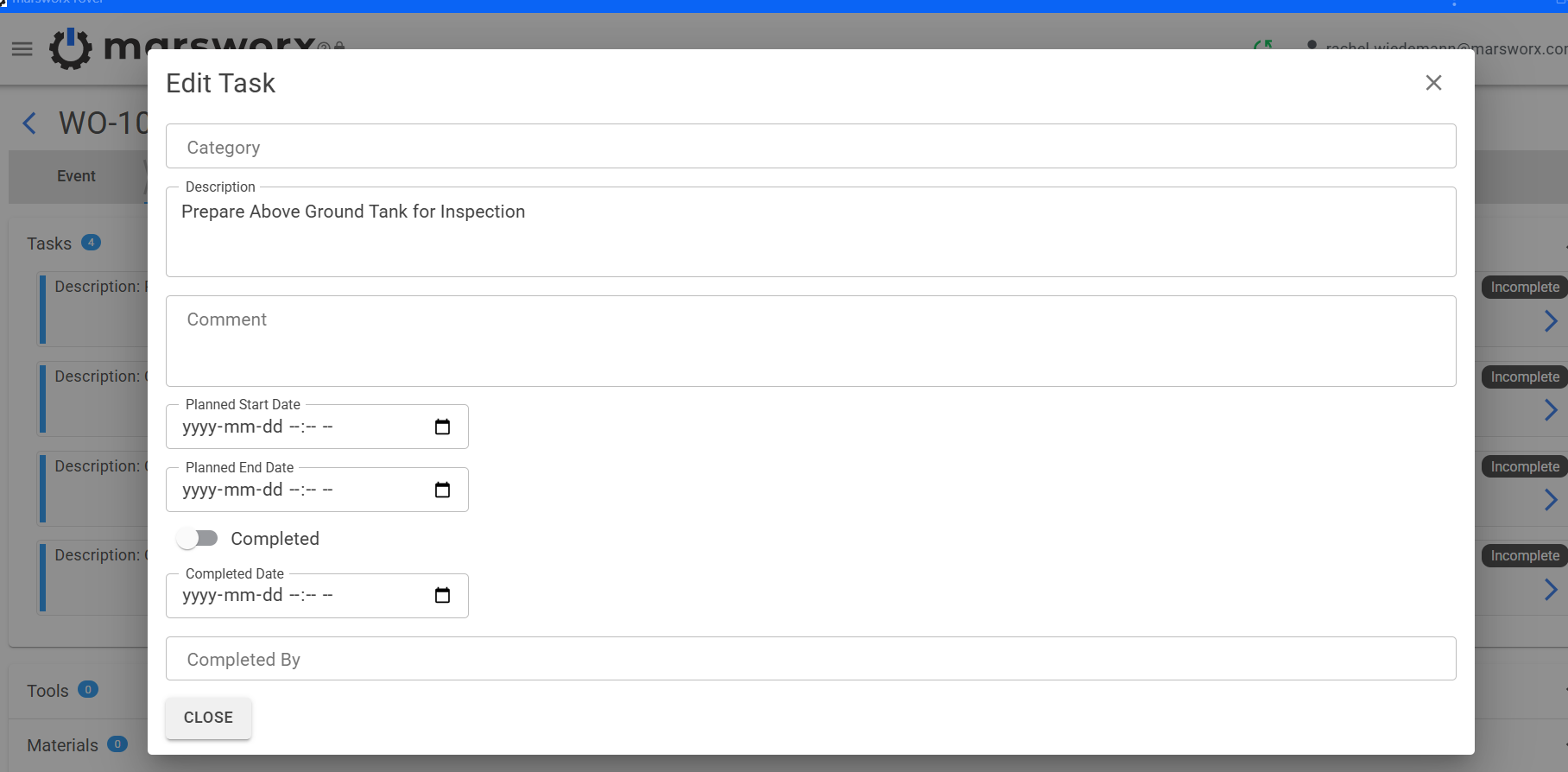Open Planned End Date calendar picker

tap(442, 490)
